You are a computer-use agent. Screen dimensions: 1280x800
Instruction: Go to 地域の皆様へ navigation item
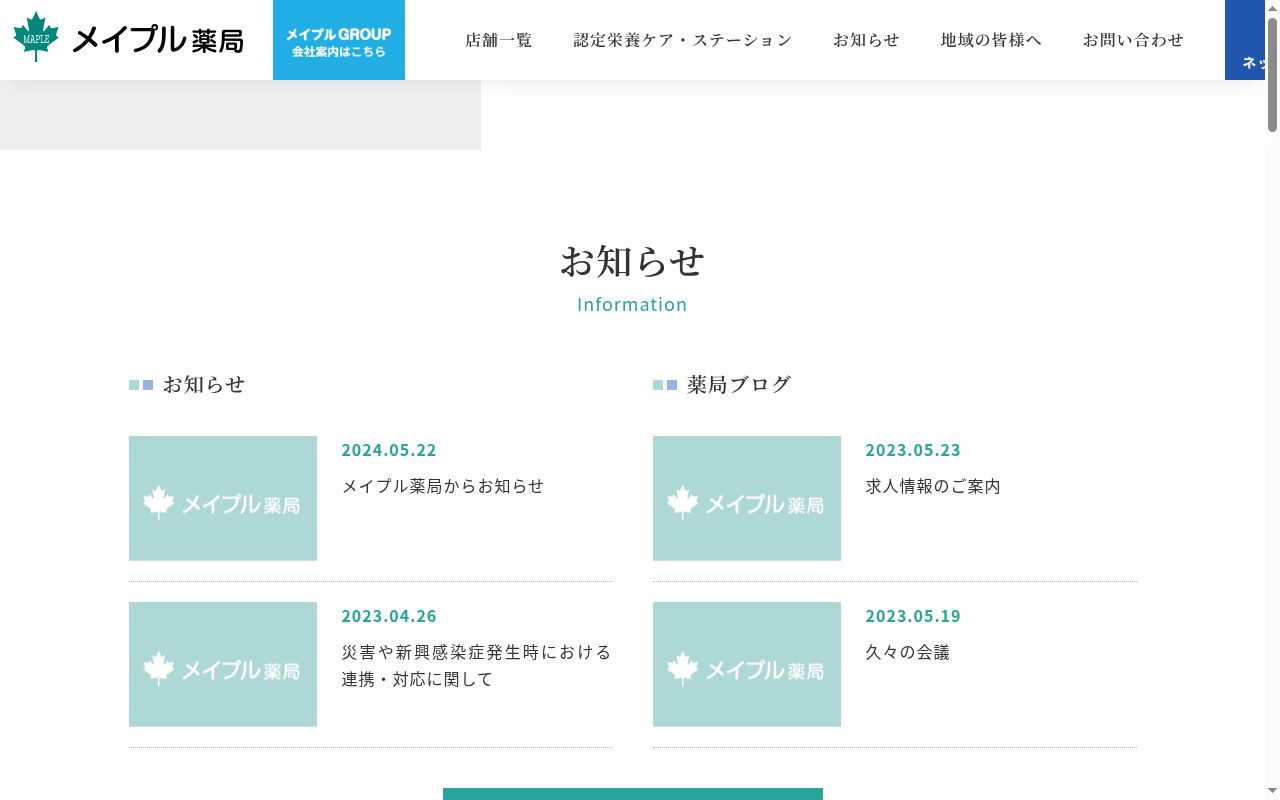(x=991, y=40)
